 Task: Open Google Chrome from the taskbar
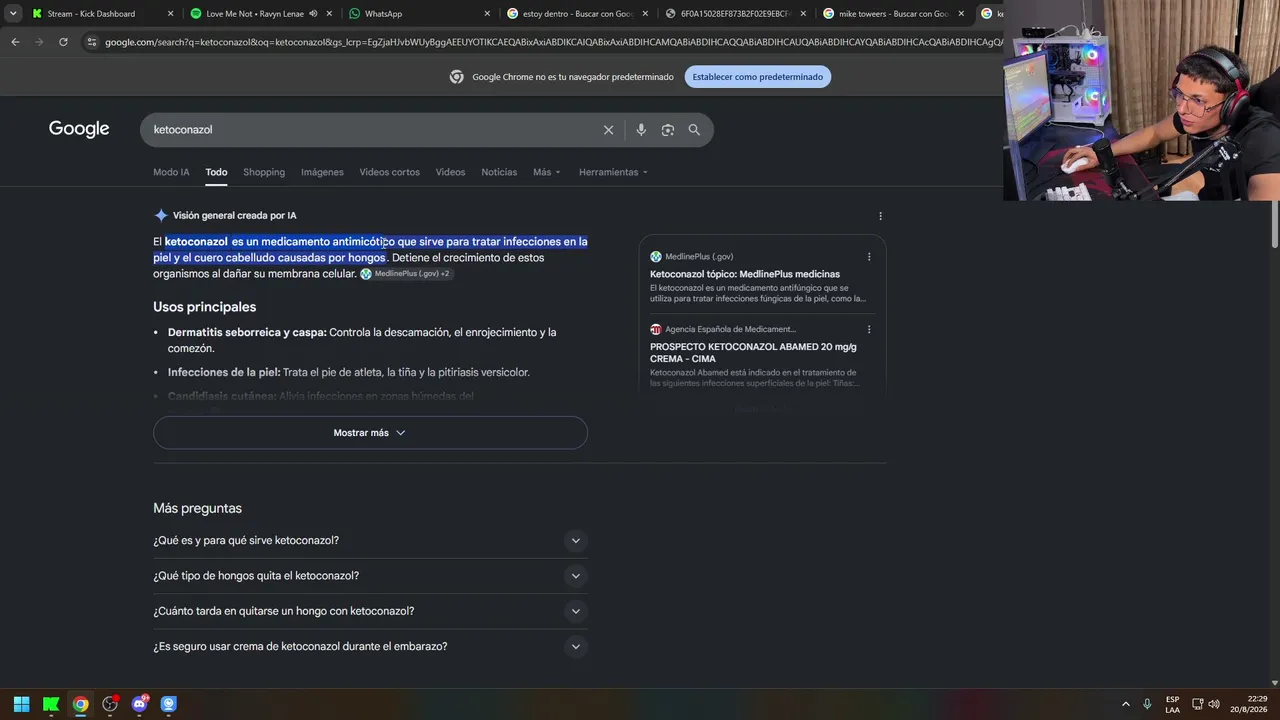click(80, 704)
